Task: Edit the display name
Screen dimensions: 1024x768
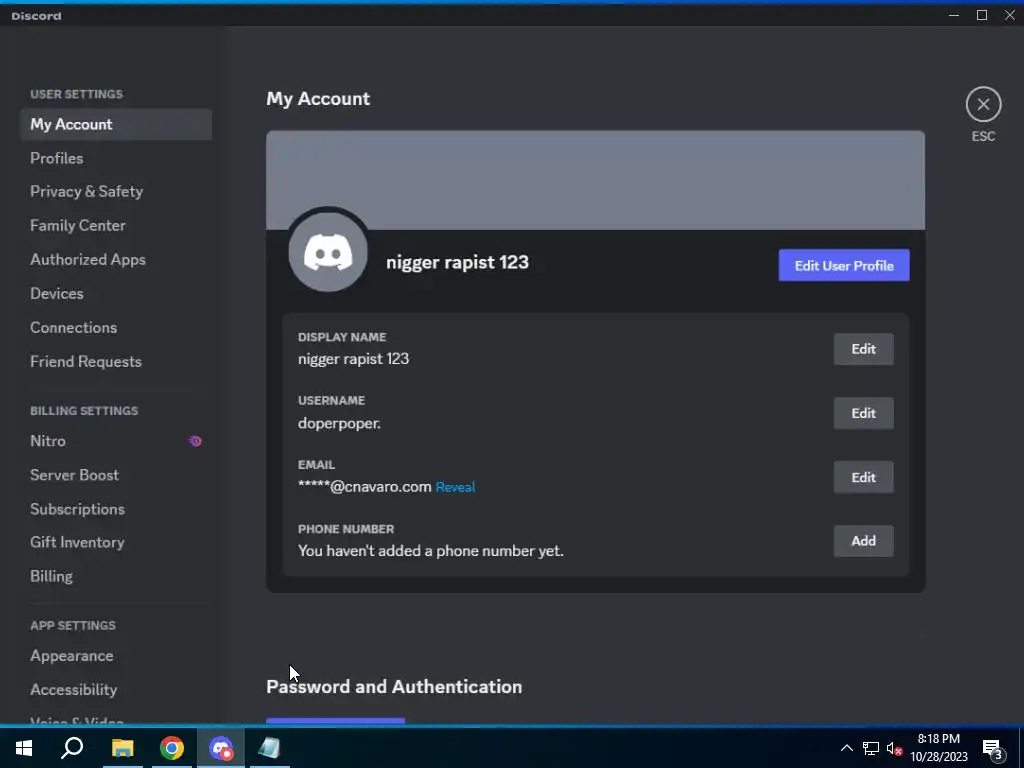Action: pos(863,349)
